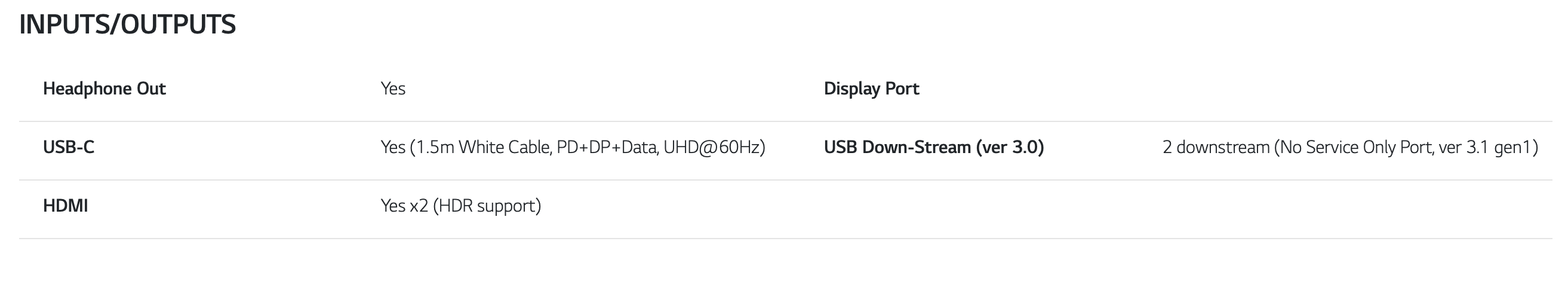
Task: Click the "2 downstream" value text
Action: point(1216,148)
